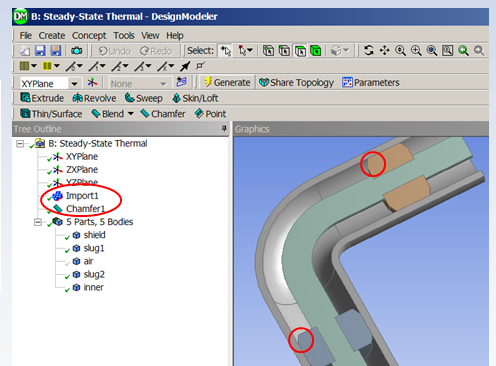Enable the edge selection filter
496x366 pixels.
(x=284, y=51)
